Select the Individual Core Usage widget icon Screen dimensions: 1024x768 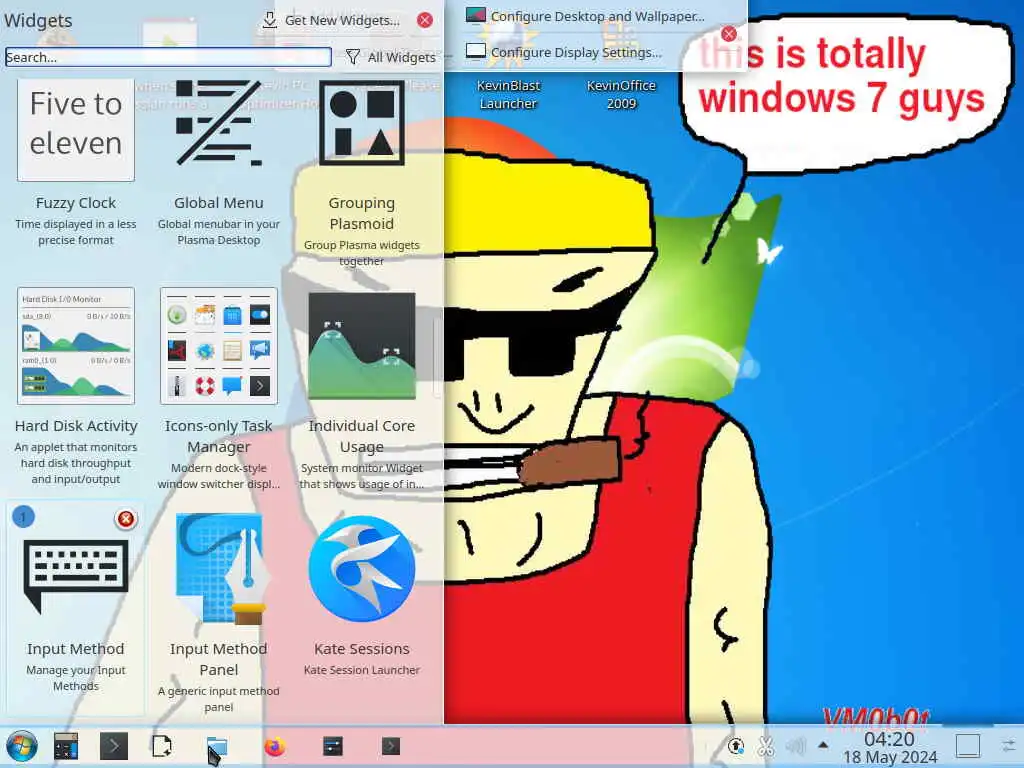tap(362, 346)
